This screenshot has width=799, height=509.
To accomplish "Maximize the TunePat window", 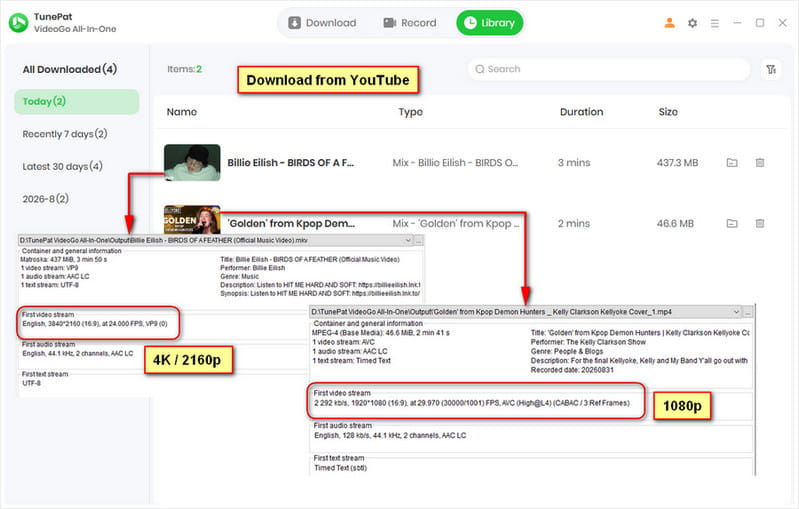I will pos(760,23).
